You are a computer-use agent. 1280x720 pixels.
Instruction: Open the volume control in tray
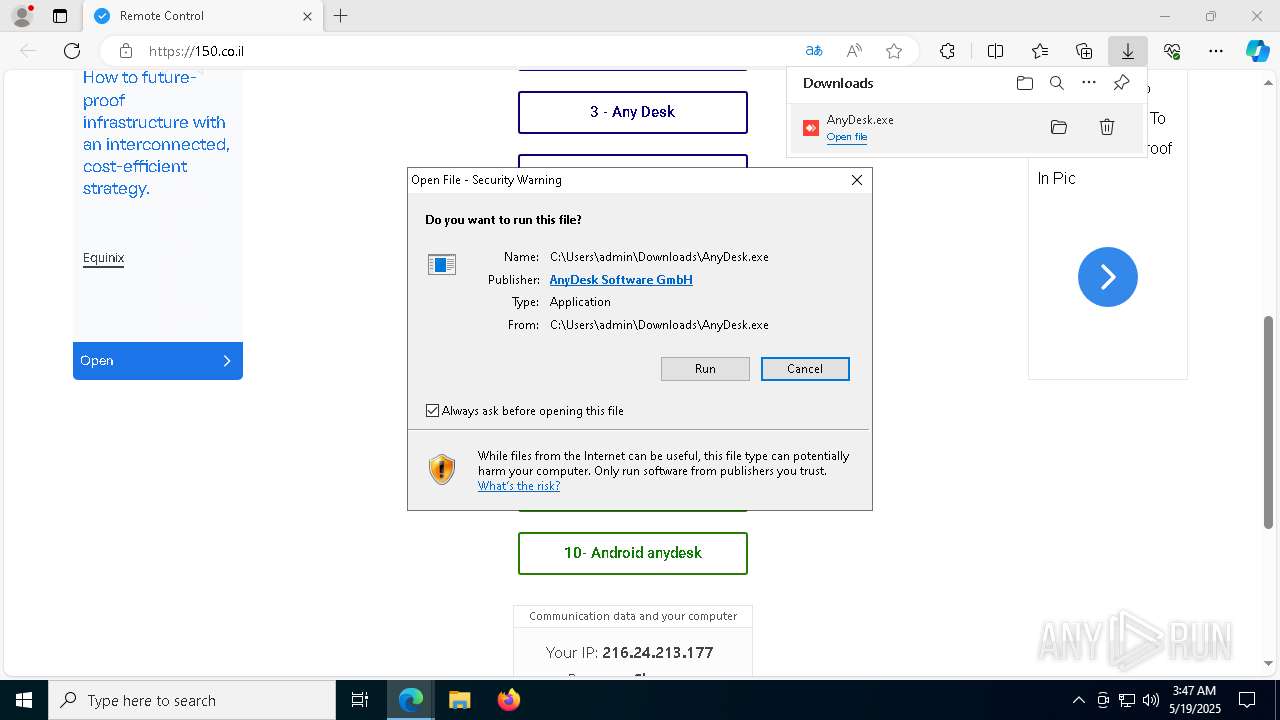1151,700
